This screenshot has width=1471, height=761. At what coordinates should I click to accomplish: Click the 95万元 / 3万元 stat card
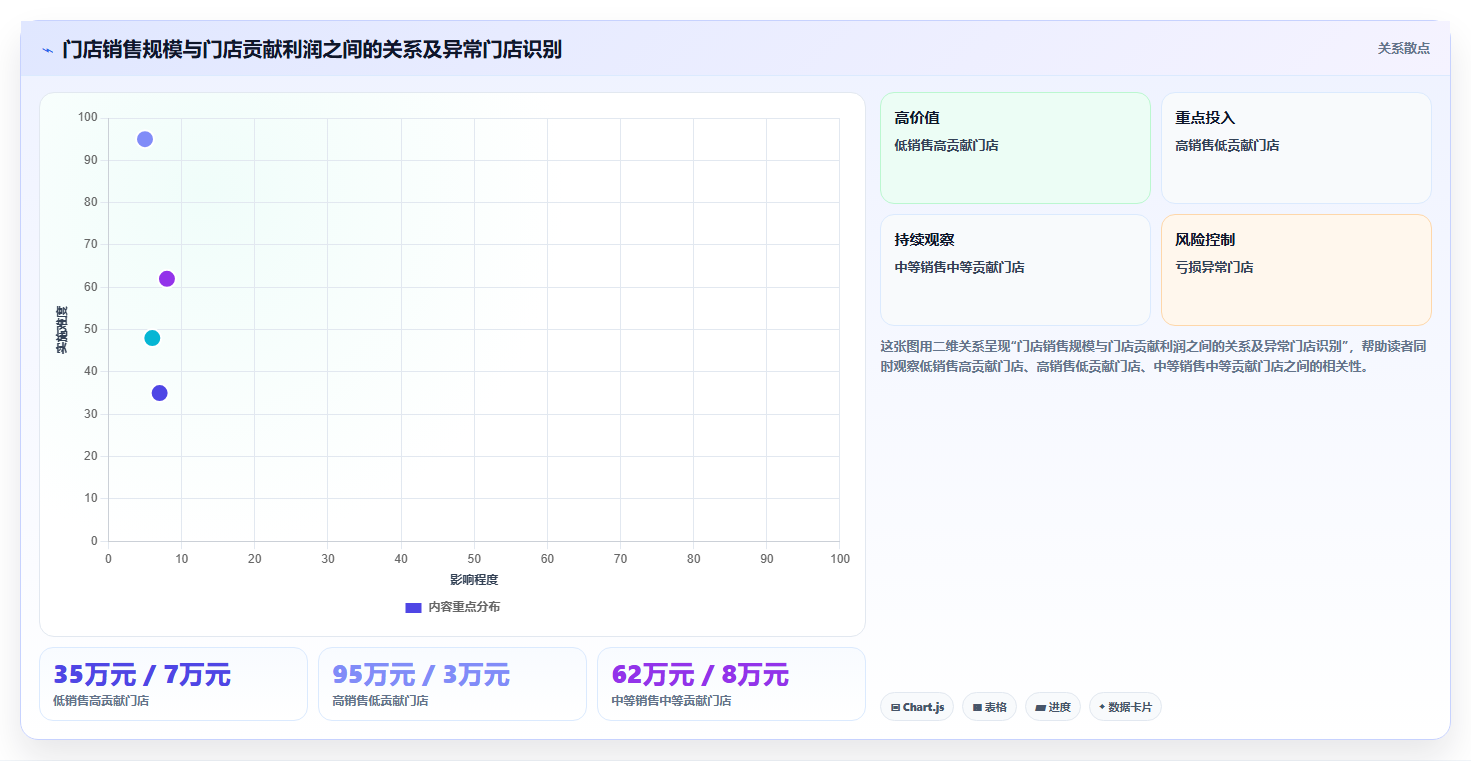452,684
